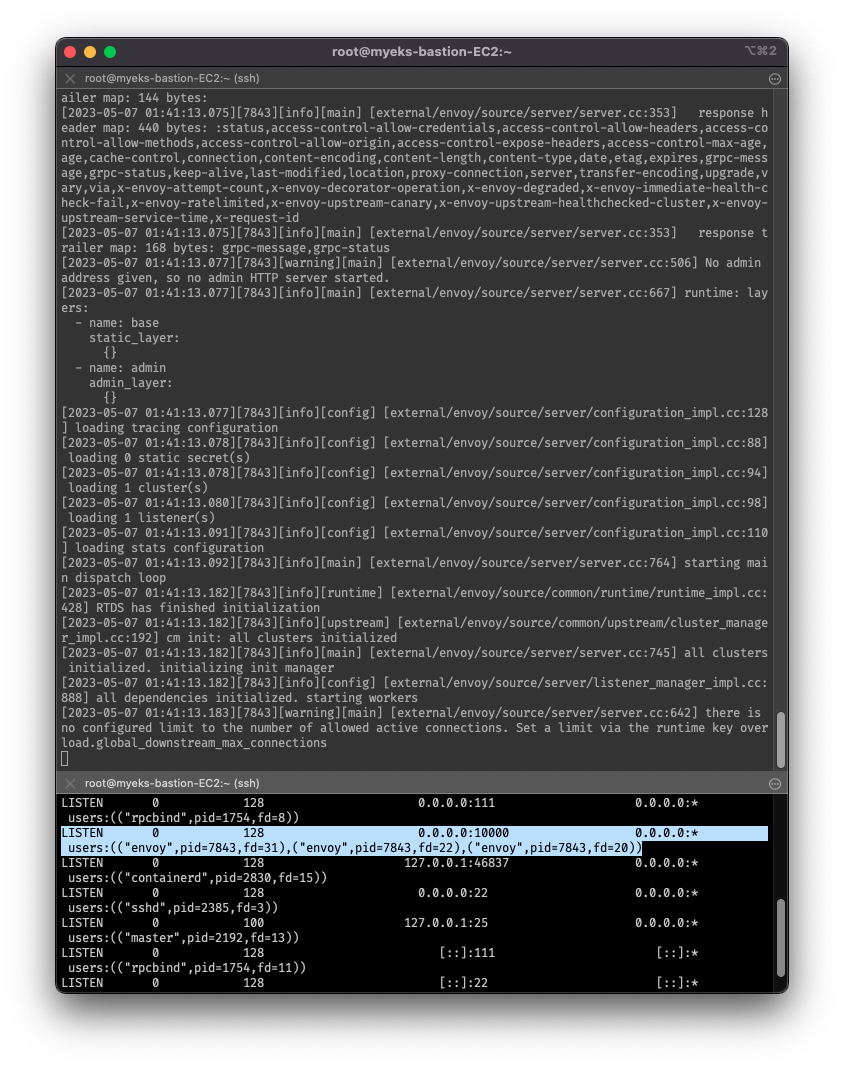Click the [::]:111 address
The height and width of the screenshot is (1067, 844).
pyautogui.click(x=467, y=953)
